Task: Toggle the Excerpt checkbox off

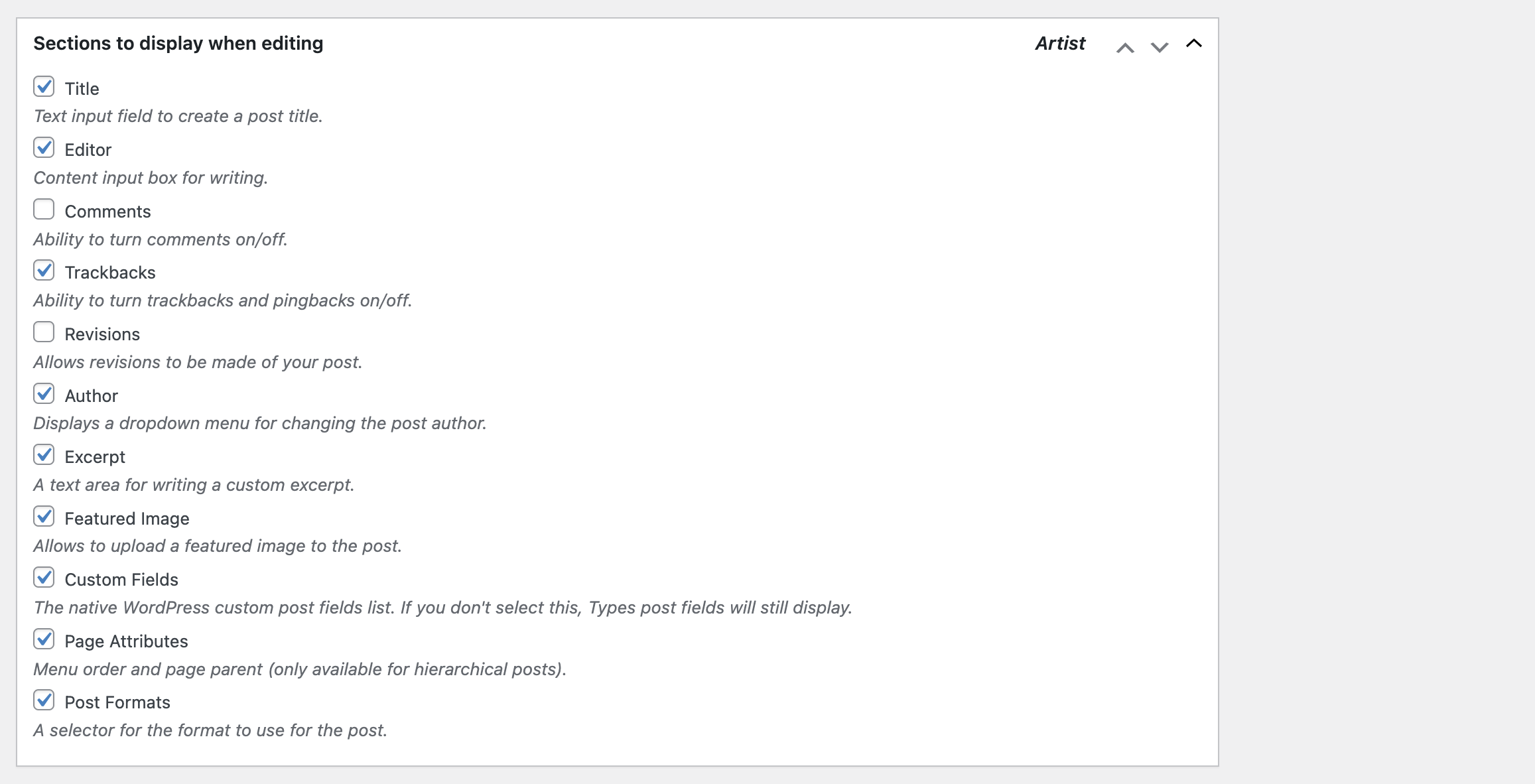Action: (x=44, y=455)
